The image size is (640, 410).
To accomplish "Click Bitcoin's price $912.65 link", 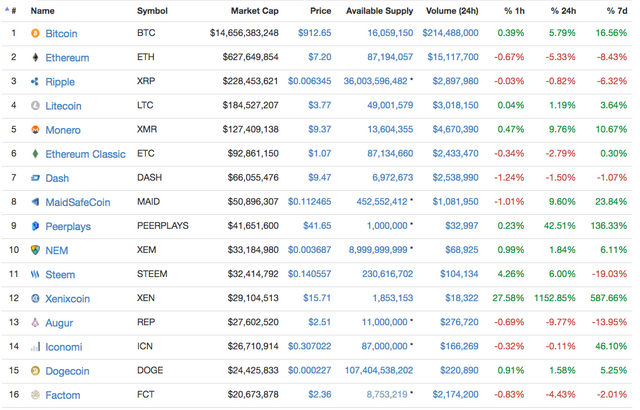I will [315, 33].
